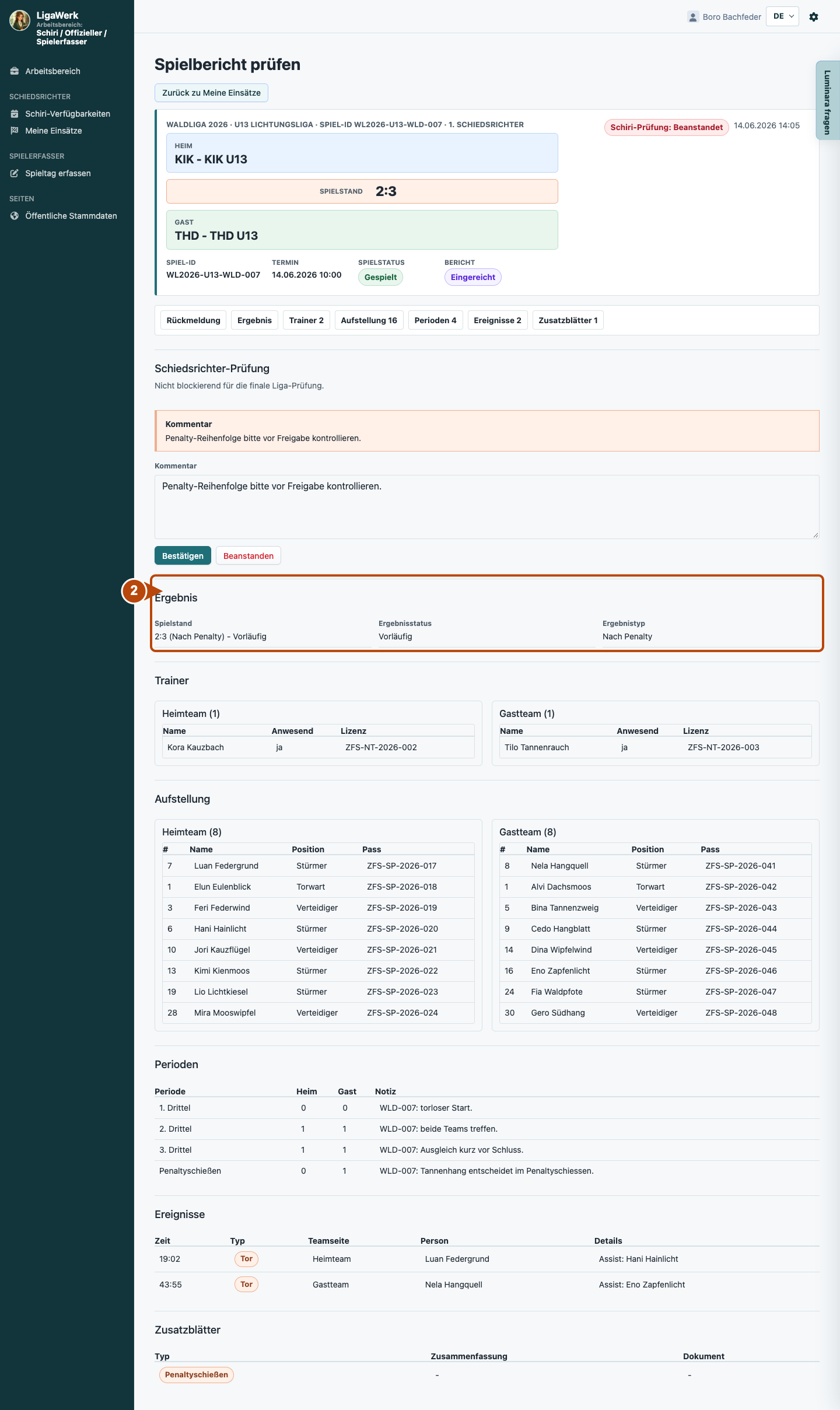
Task: Jump to the Perioden 4 section tab
Action: [x=436, y=320]
